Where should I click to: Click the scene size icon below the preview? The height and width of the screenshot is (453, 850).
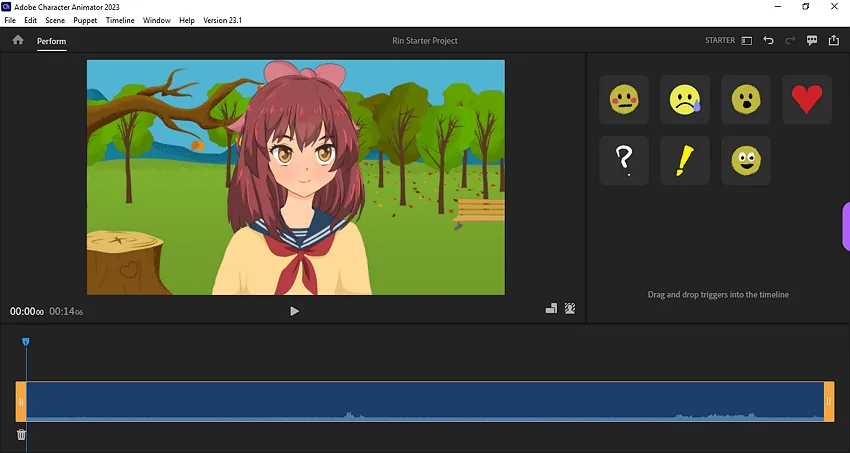click(x=551, y=308)
